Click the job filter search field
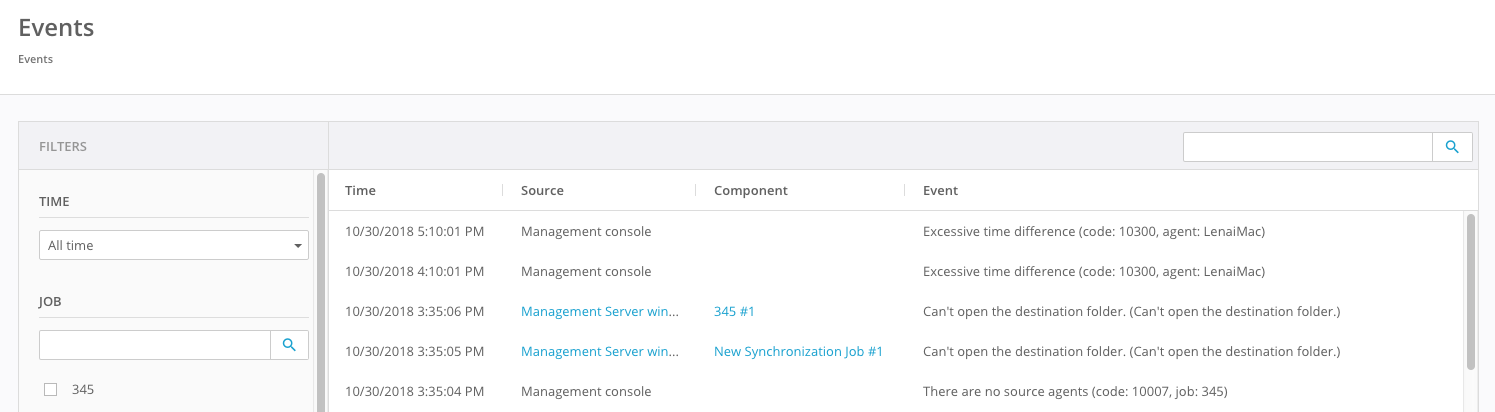 (x=155, y=345)
